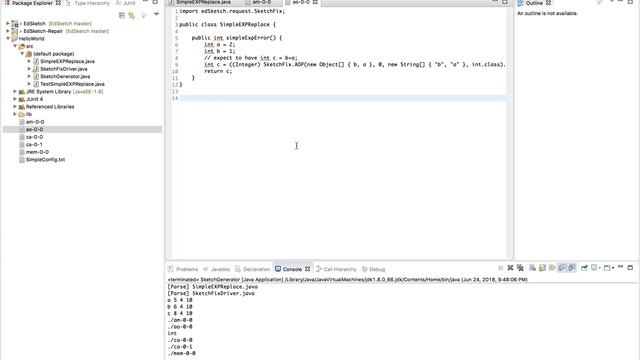The image size is (640, 360).
Task: Select SketchFixDriver.java file in explorer
Action: pyautogui.click(x=64, y=69)
